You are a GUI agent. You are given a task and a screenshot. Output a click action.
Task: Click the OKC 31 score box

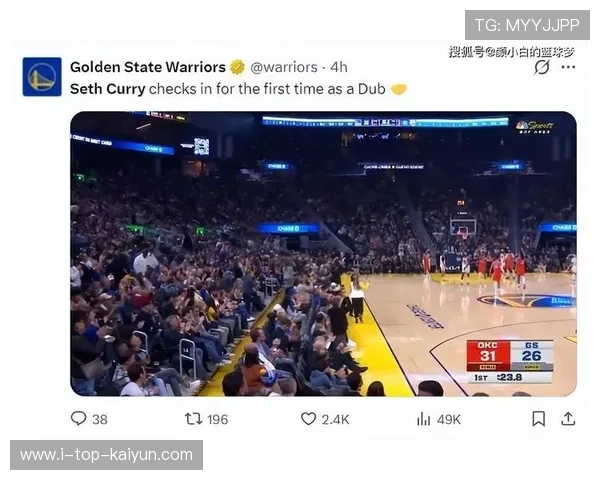(488, 355)
